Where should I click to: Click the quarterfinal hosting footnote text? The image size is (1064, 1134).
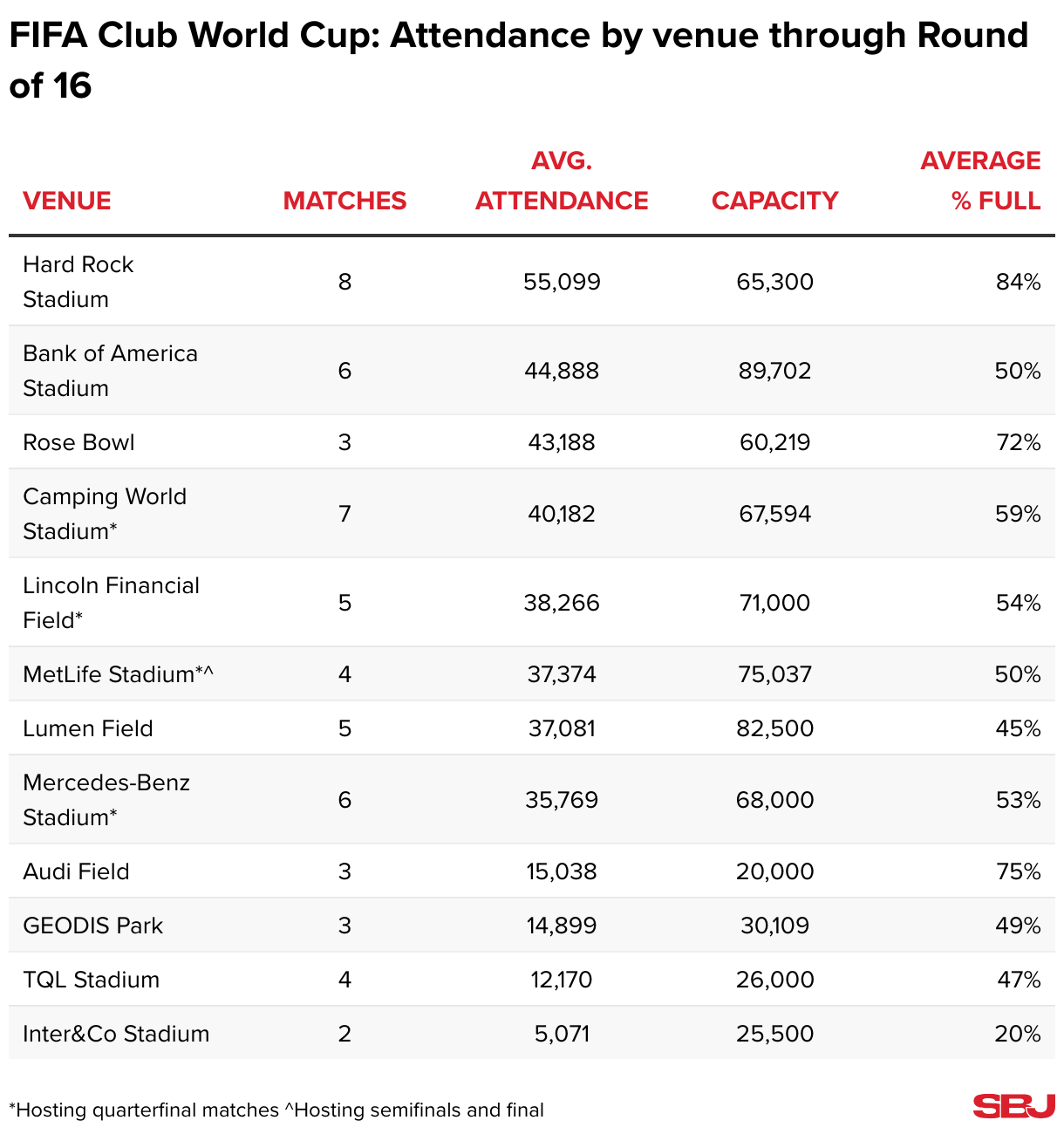[x=144, y=1110]
